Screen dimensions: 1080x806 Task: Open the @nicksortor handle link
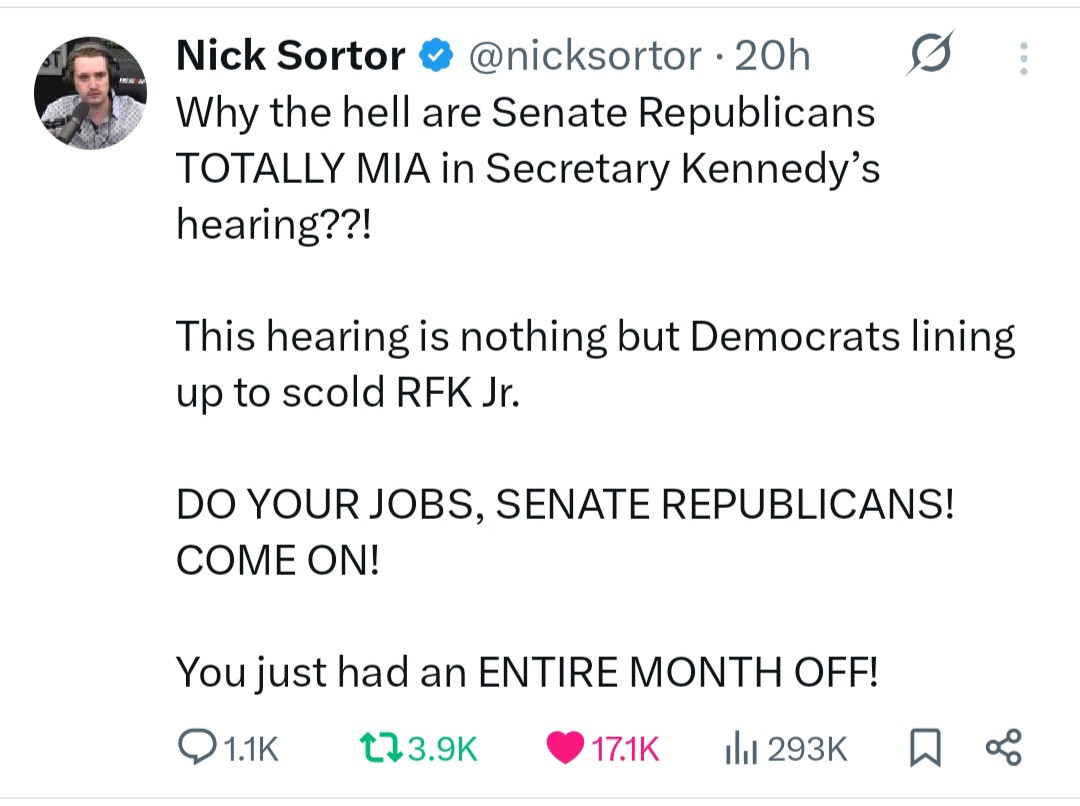pos(586,57)
